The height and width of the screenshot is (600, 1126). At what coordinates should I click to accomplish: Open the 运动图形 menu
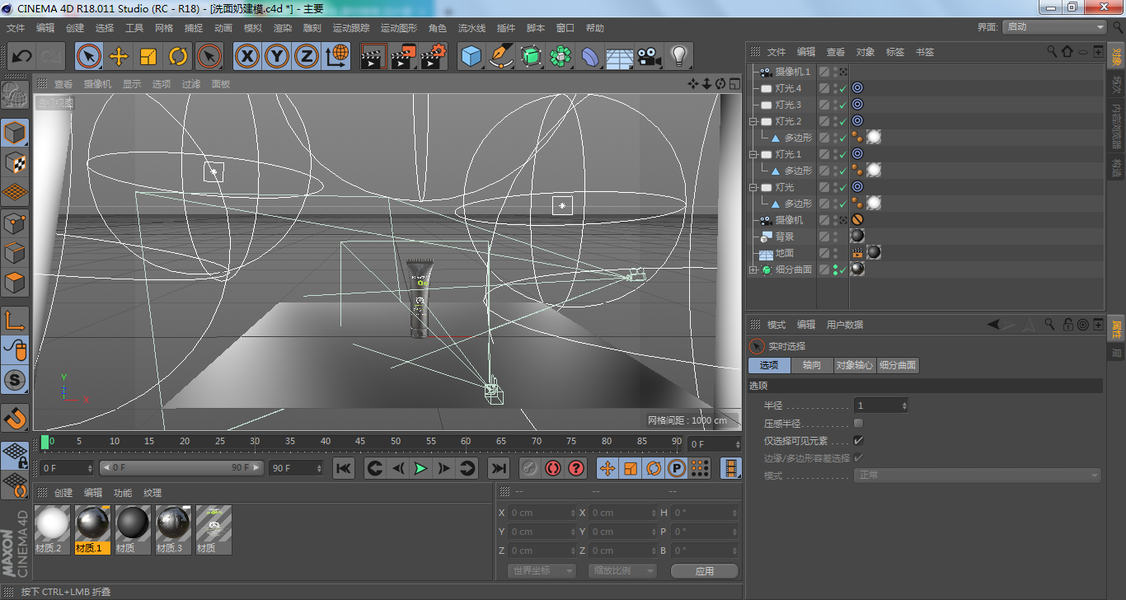(399, 28)
